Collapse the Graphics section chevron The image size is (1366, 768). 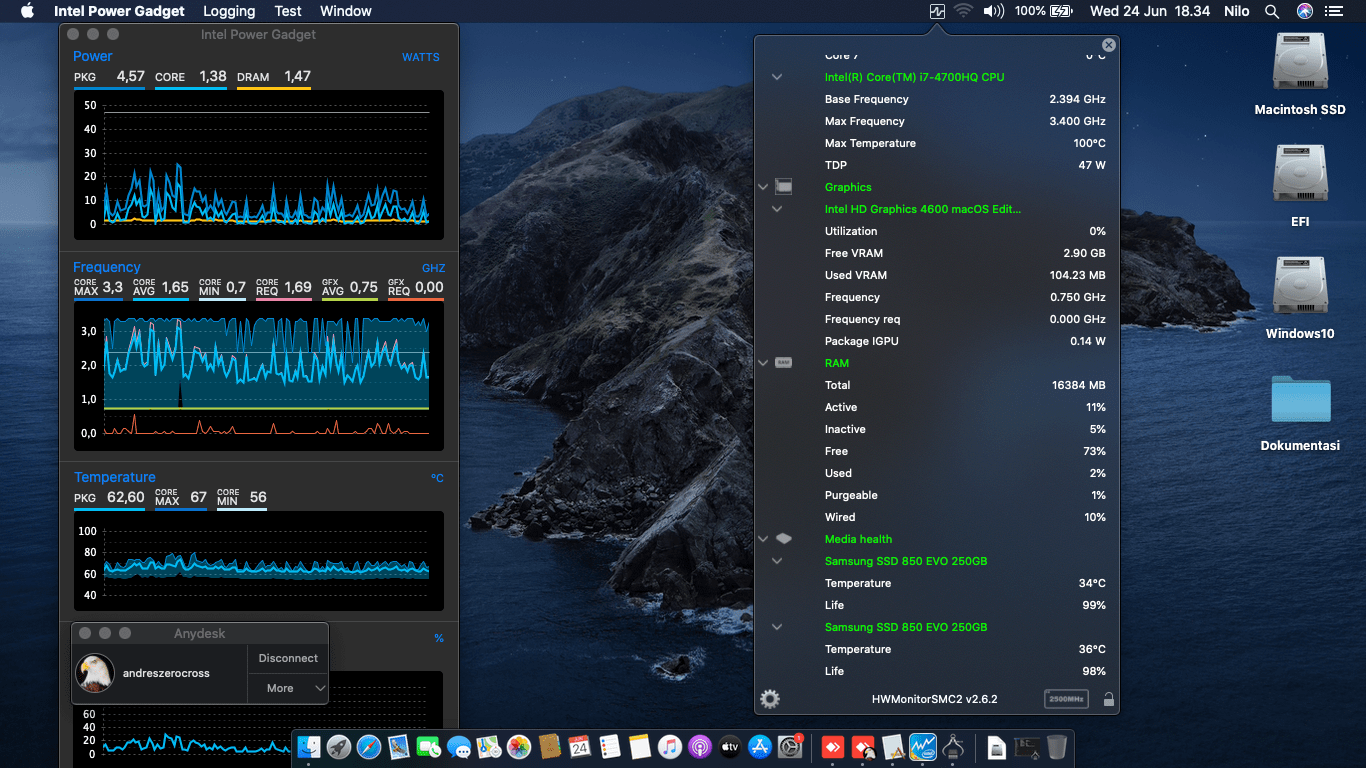[x=763, y=187]
